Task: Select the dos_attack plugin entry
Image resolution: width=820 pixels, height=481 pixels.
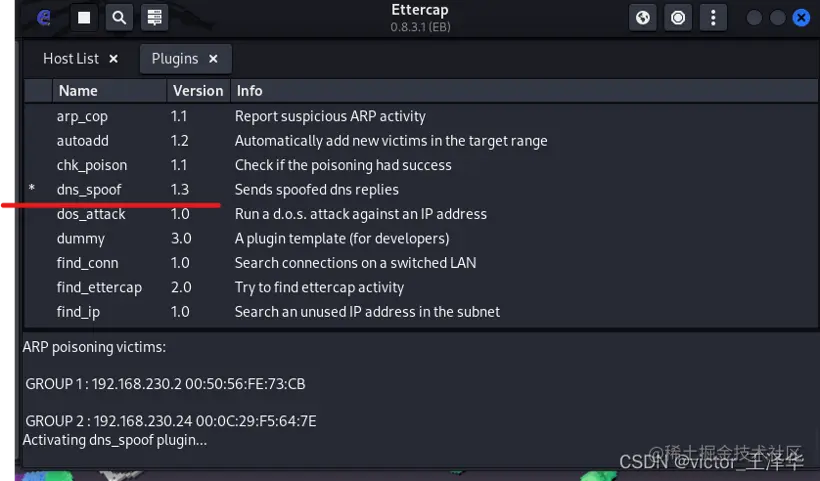Action: 91,214
